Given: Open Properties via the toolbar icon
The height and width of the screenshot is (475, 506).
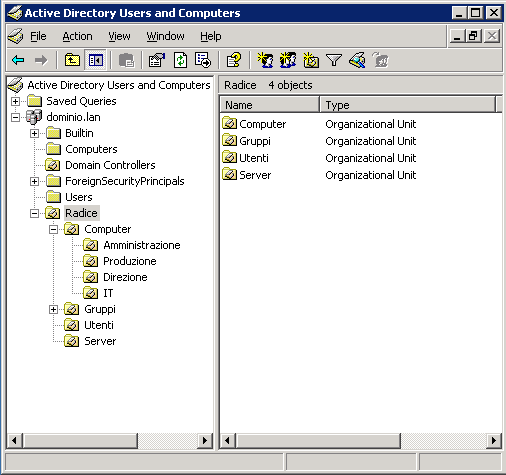Looking at the screenshot, I should pyautogui.click(x=157, y=60).
